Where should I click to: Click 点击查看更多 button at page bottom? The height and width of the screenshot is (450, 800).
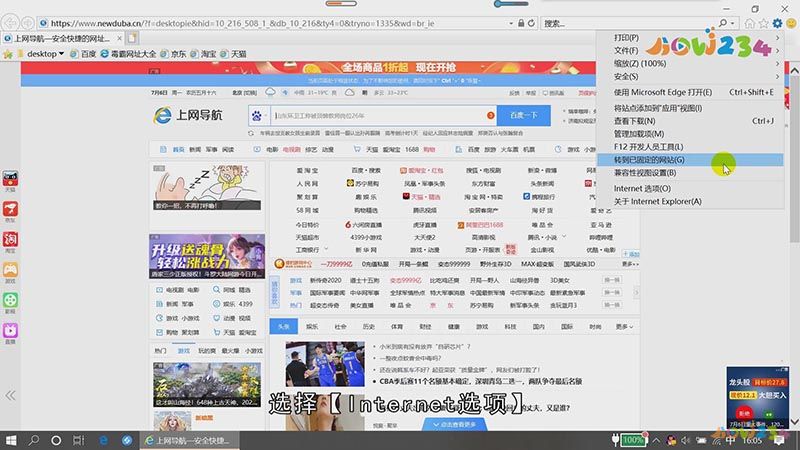click(x=454, y=424)
